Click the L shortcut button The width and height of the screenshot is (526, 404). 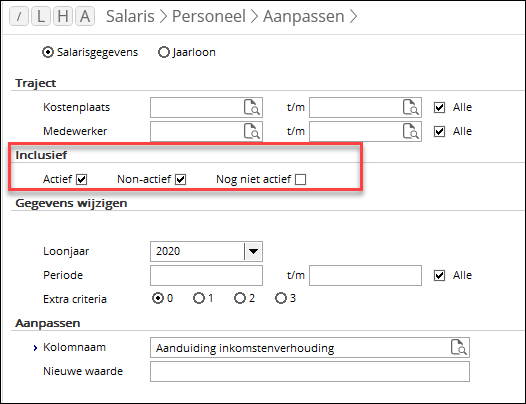coord(41,16)
